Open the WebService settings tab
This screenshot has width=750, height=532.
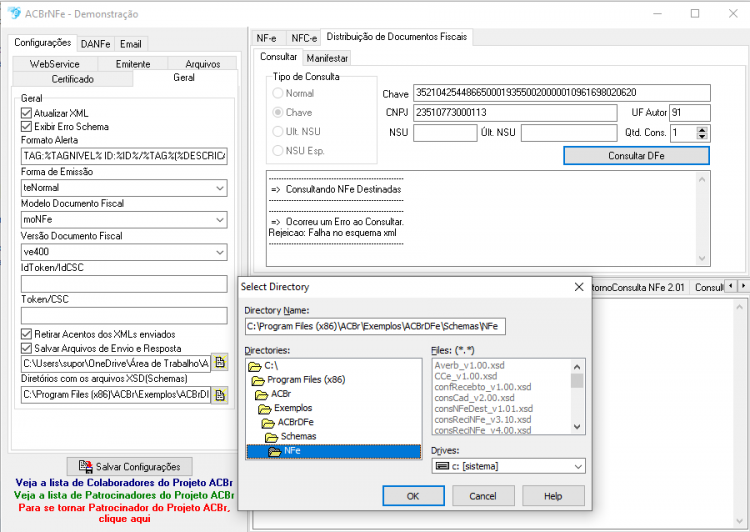point(55,64)
